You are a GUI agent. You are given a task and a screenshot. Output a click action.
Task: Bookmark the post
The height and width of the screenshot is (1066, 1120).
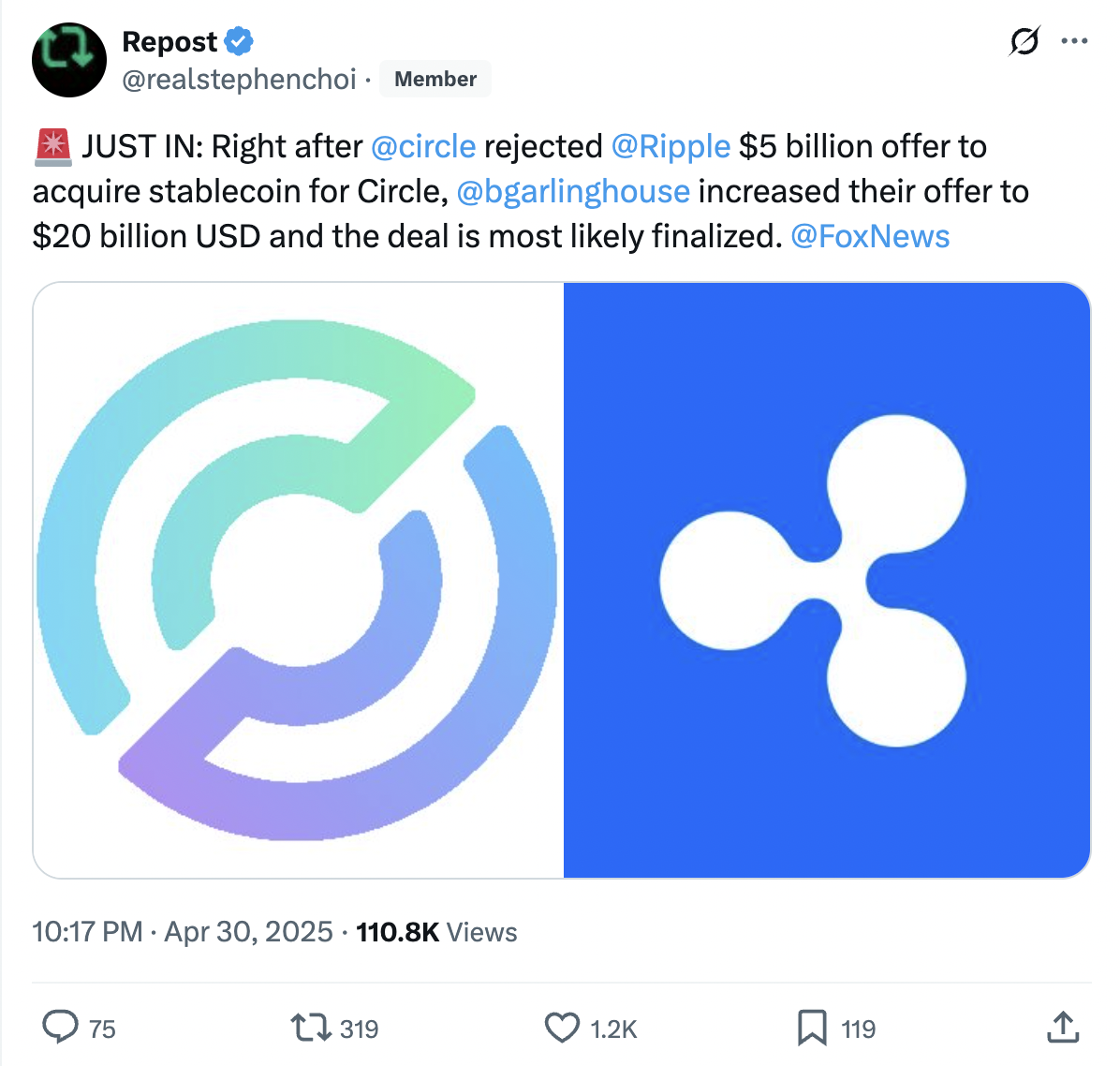[x=812, y=1028]
